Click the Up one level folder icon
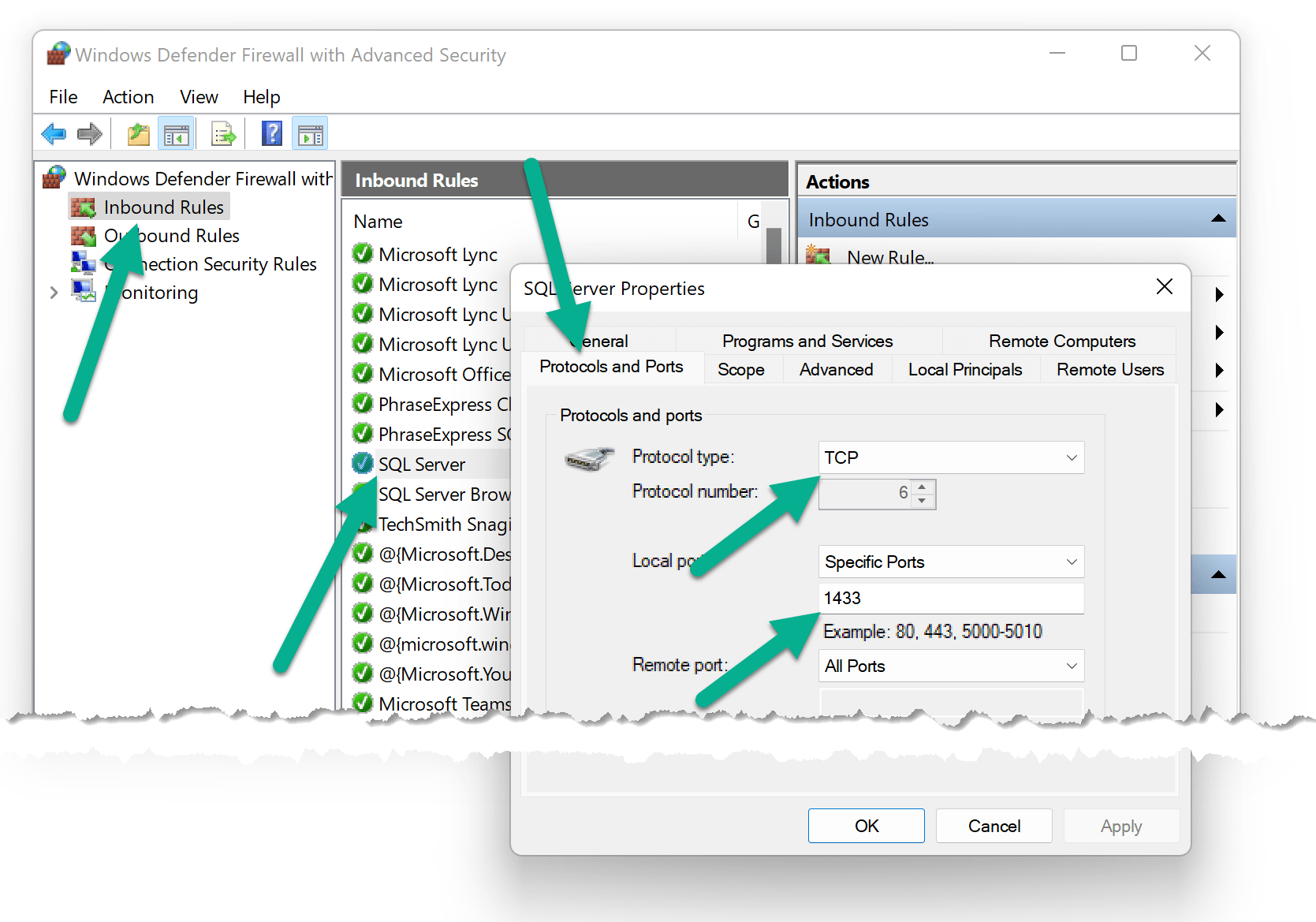1316x922 pixels. pyautogui.click(x=139, y=134)
